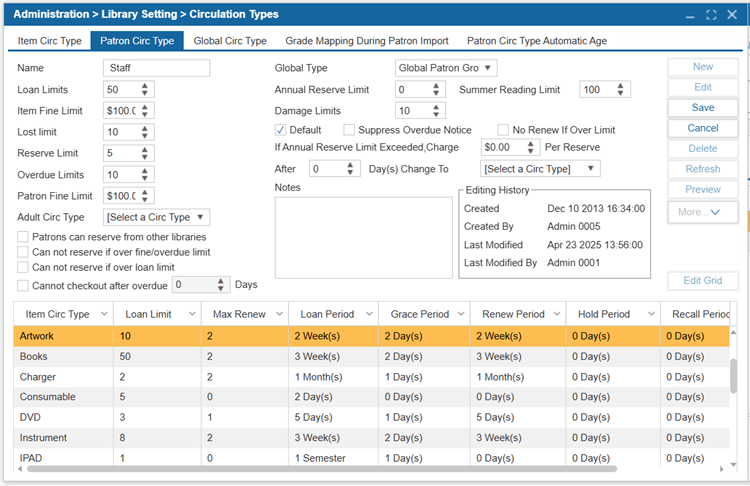Maximize the Circulation Types window

pos(711,14)
